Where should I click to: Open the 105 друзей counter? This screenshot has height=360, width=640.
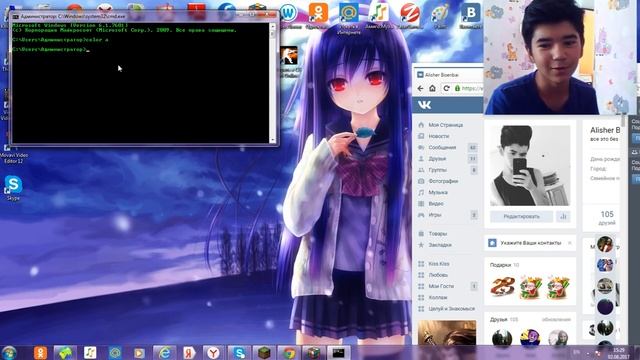tap(607, 218)
